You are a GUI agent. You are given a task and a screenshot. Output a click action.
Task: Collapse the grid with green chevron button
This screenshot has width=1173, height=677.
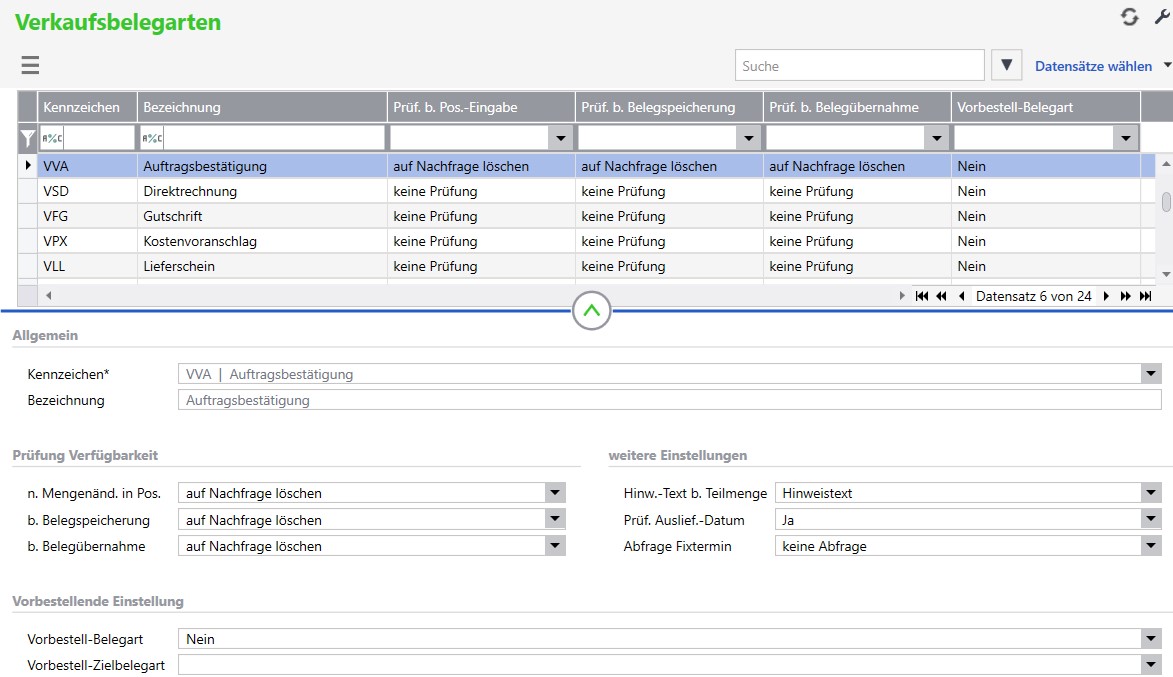(592, 311)
